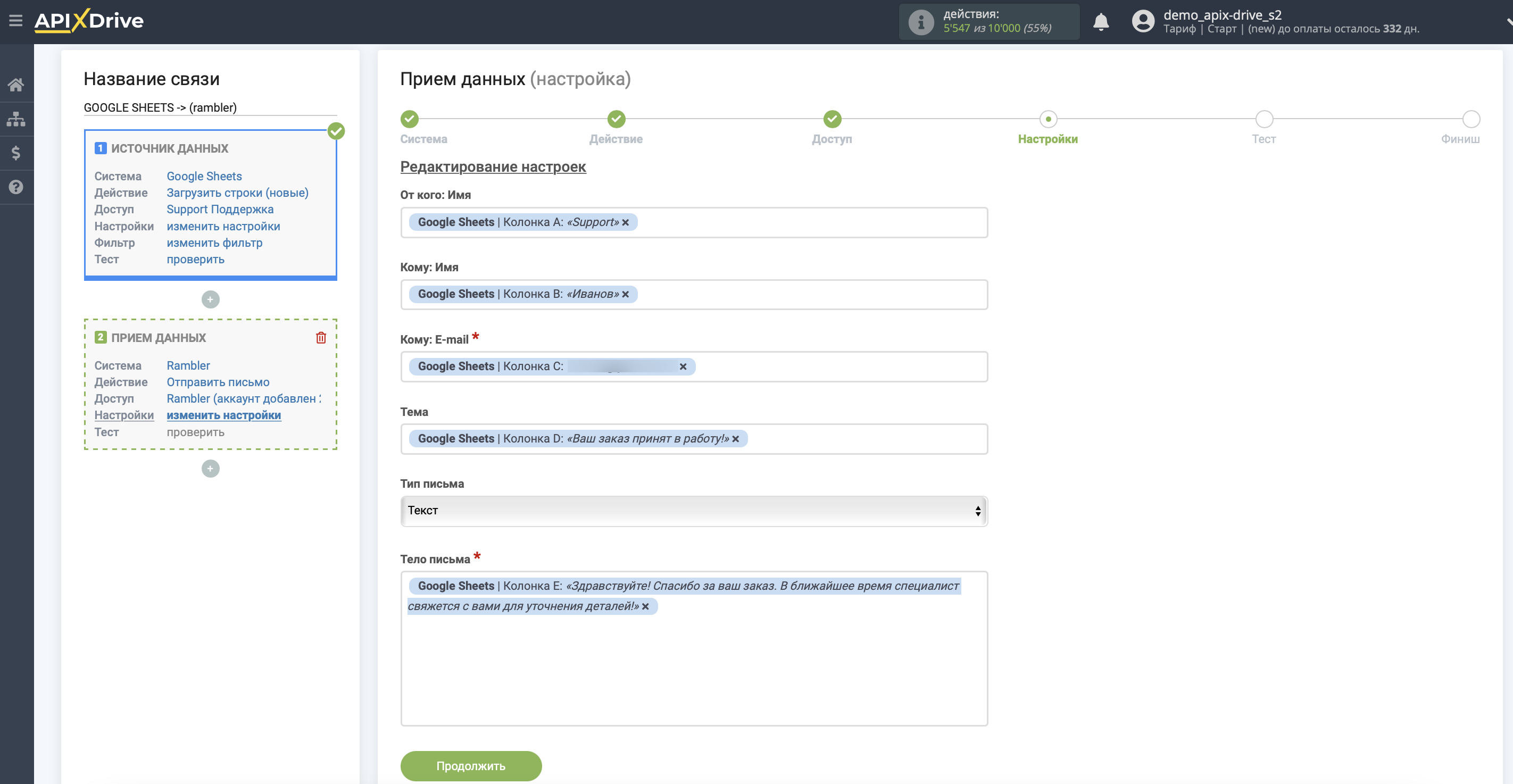Click the user profile avatar icon
The image size is (1513, 784).
click(x=1142, y=22)
